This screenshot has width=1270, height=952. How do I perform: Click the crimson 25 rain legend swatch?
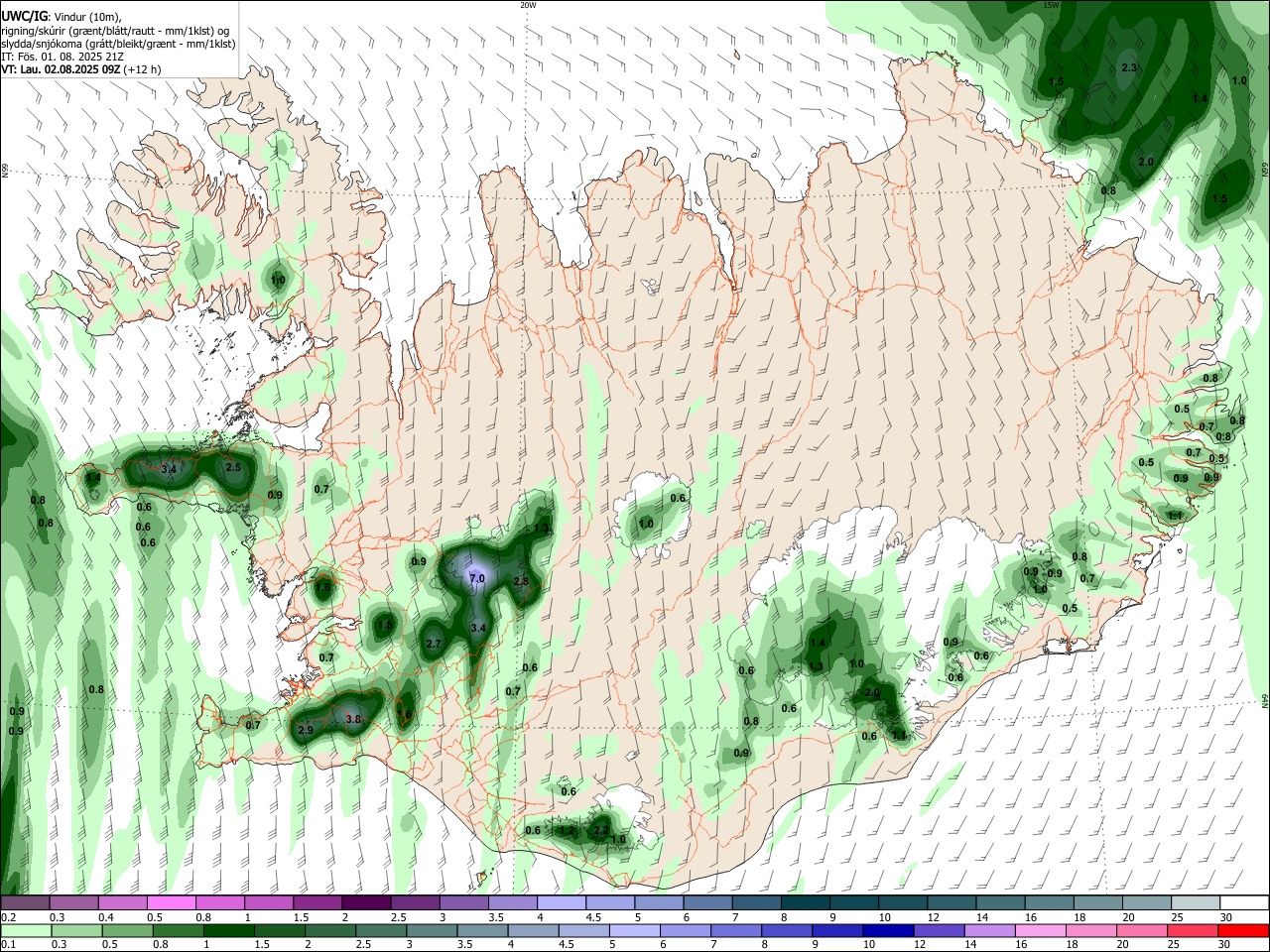(1193, 930)
